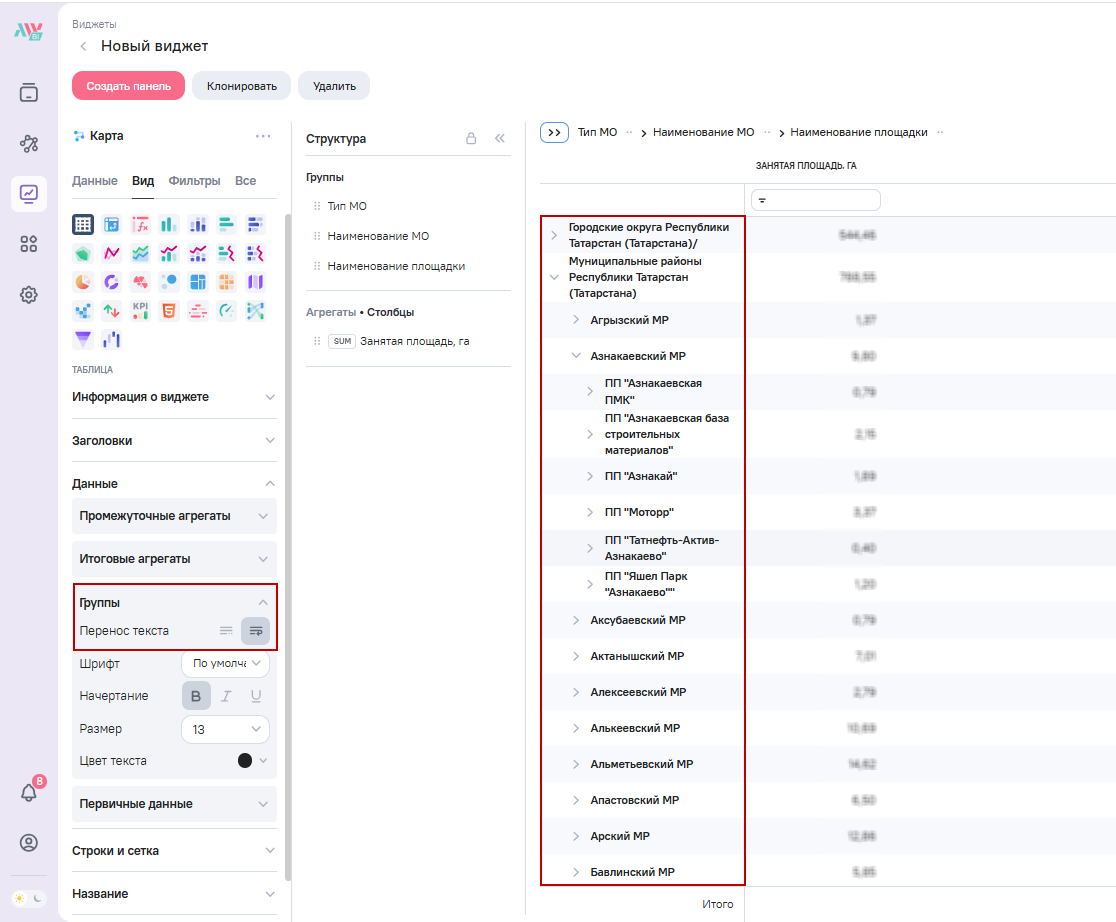
Task: Click Наименование МО breadcrumb level
Action: coord(703,132)
